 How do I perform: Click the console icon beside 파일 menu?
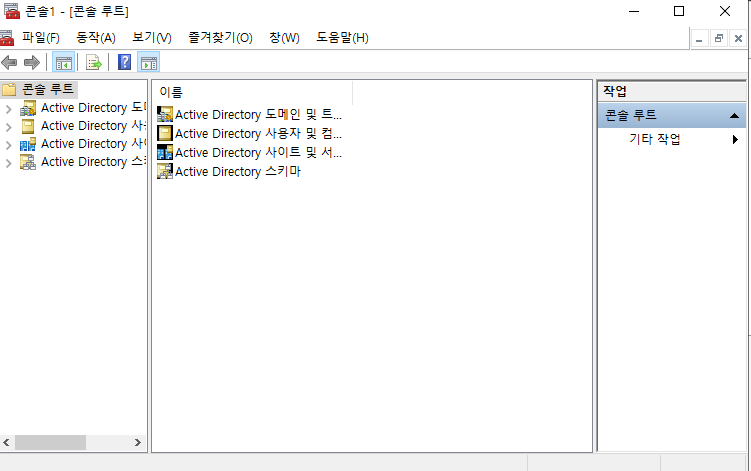click(x=7, y=38)
